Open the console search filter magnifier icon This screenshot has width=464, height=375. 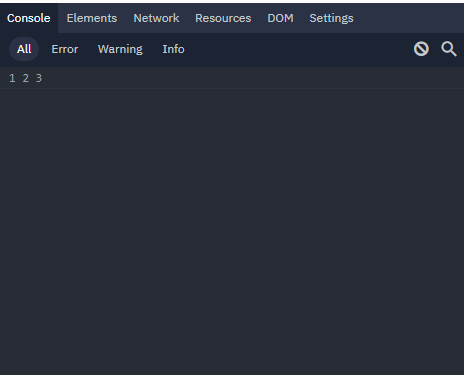click(x=449, y=49)
